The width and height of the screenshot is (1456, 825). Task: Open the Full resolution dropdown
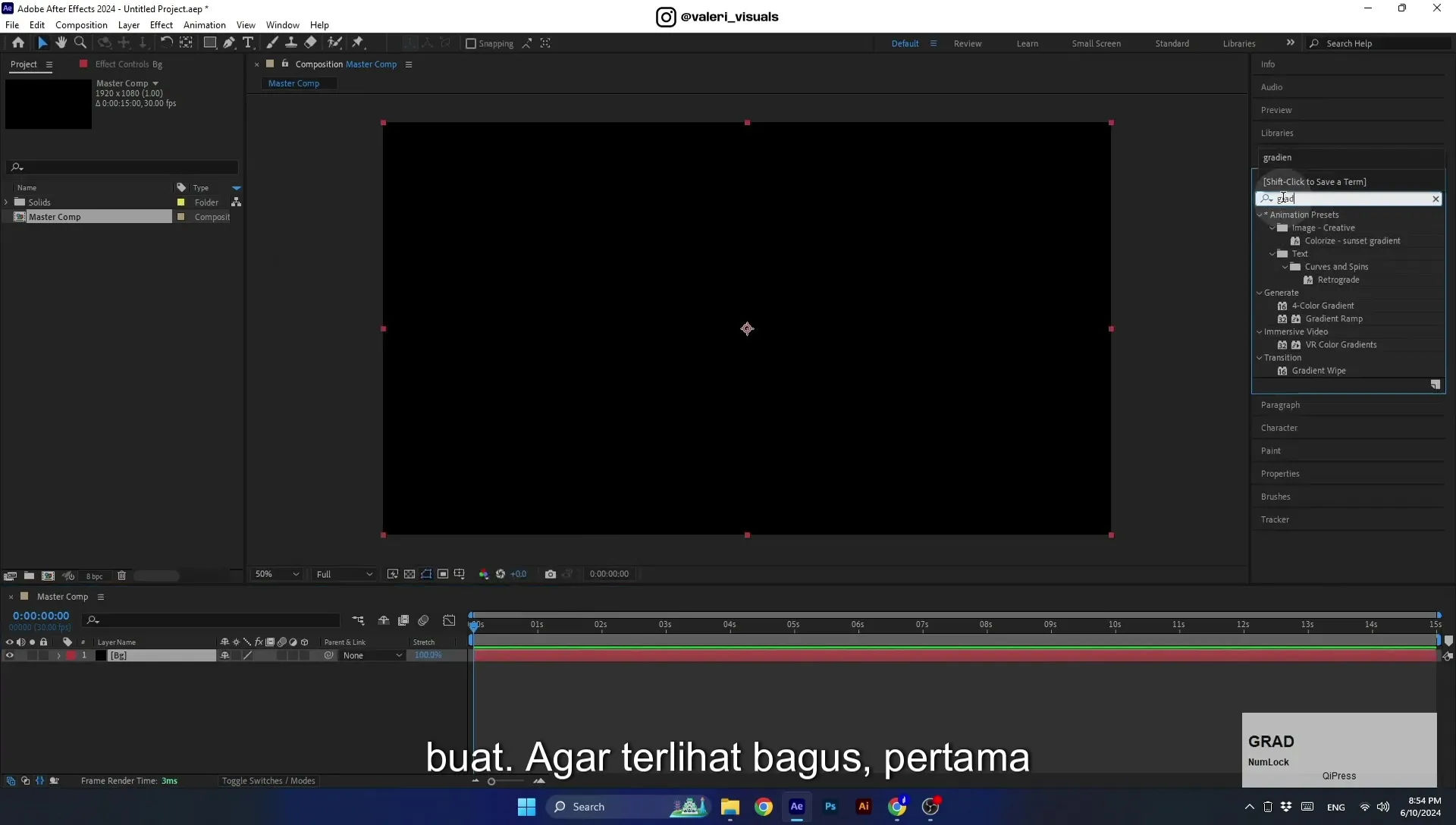pyautogui.click(x=344, y=574)
